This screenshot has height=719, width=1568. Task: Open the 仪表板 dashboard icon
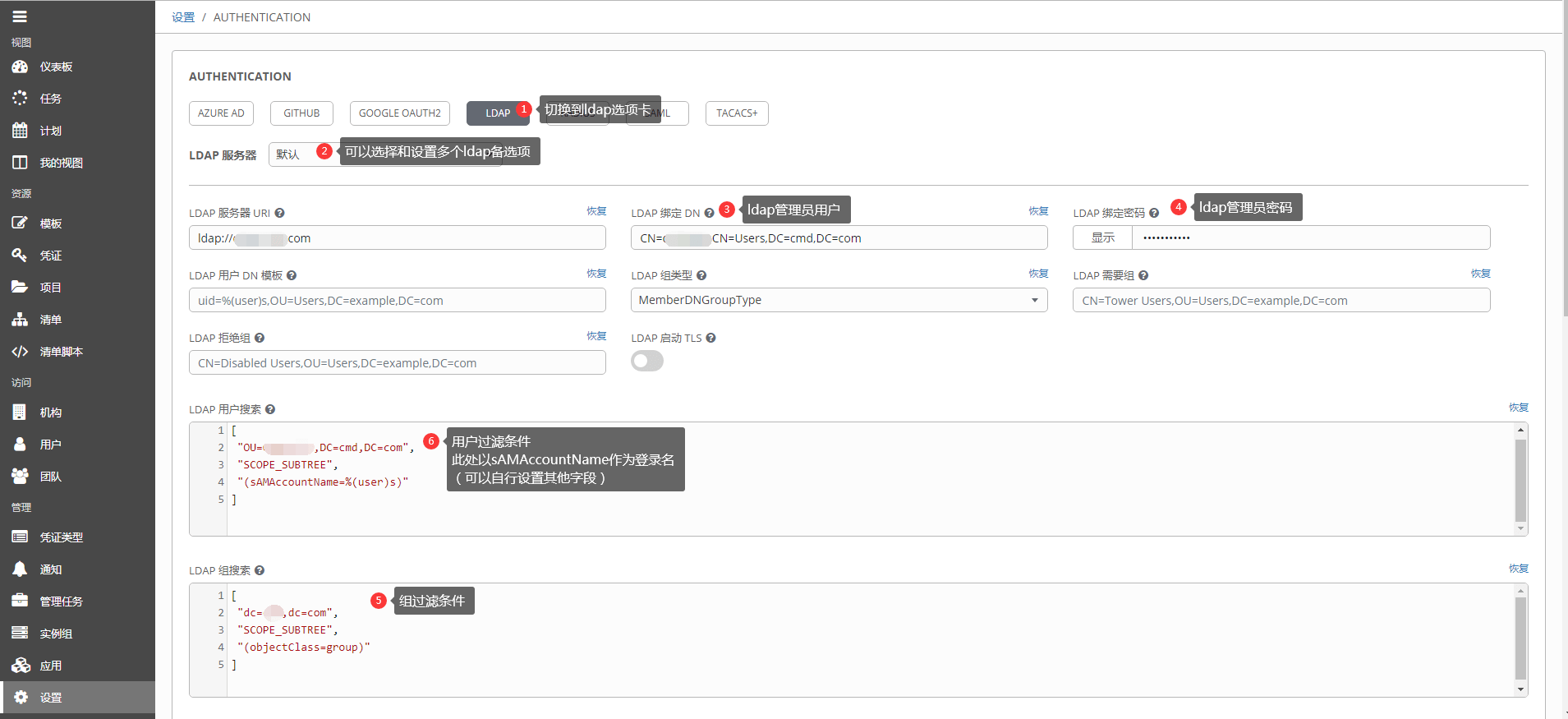coord(20,67)
